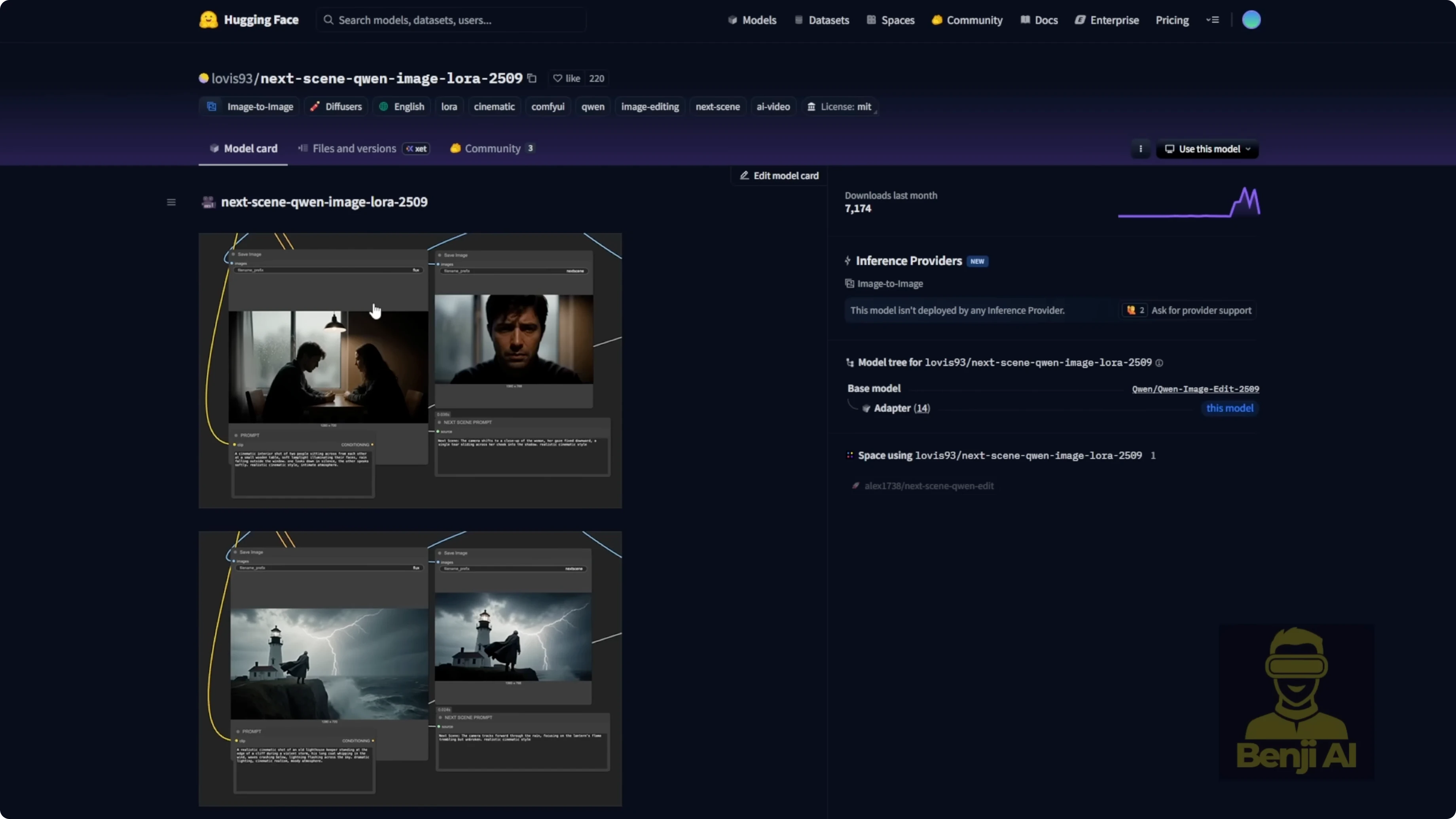Copy the model name using the copy icon
This screenshot has height=819, width=1456.
point(532,78)
